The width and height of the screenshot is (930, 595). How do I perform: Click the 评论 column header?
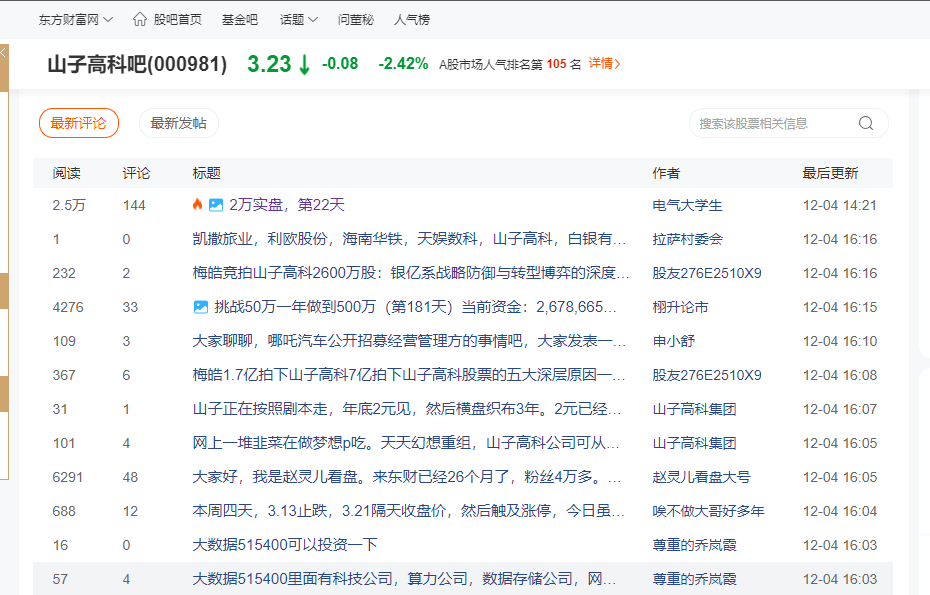pyautogui.click(x=136, y=173)
